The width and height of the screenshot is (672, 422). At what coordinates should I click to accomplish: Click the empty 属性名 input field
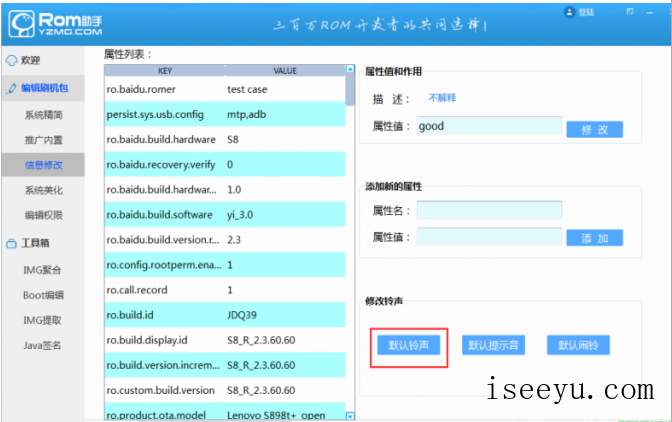[x=489, y=210]
